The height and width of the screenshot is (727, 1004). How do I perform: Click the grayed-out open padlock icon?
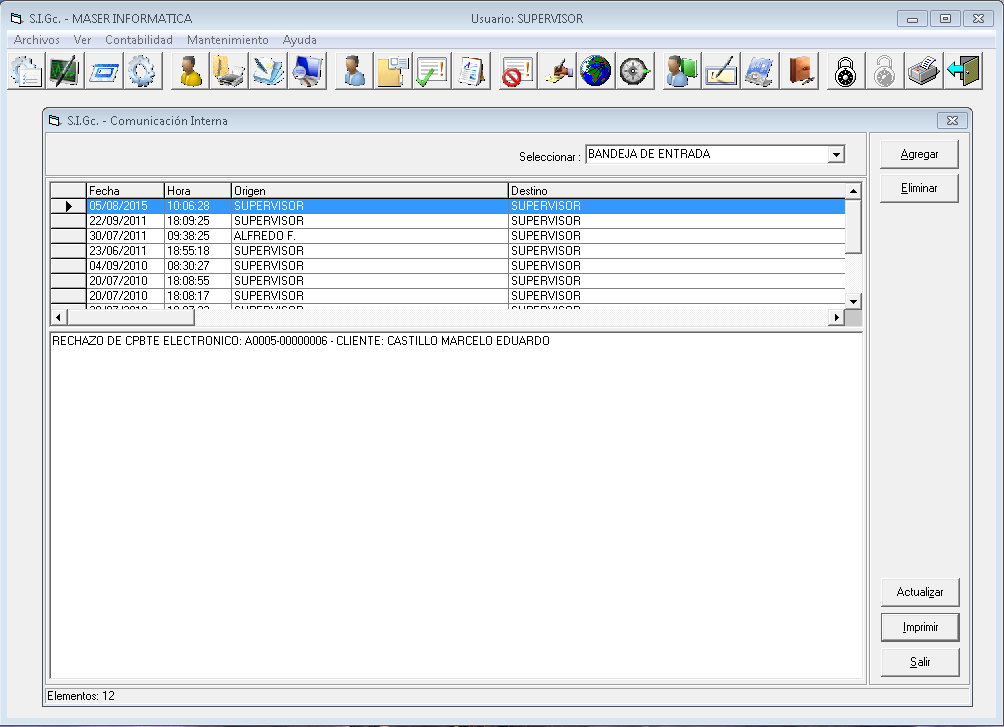point(884,71)
